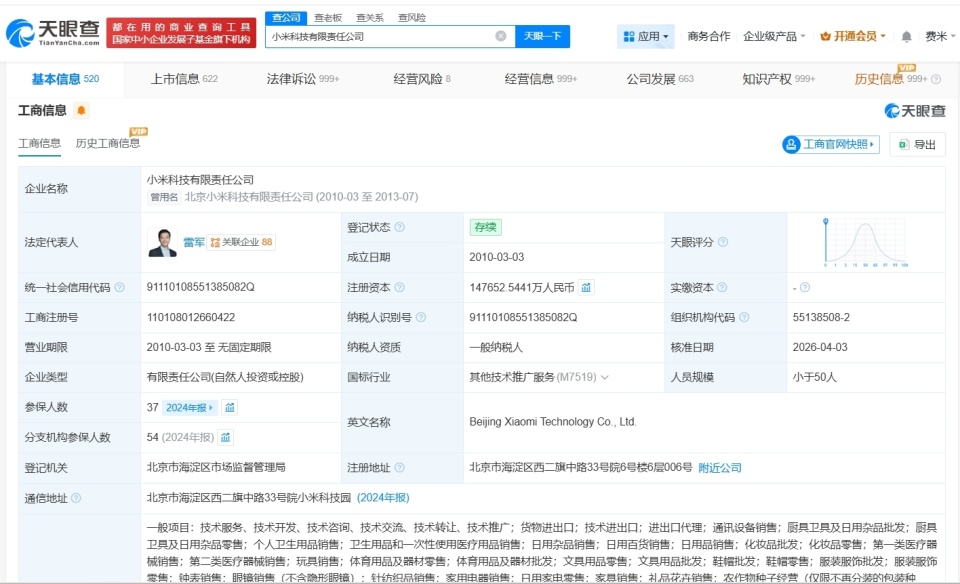This screenshot has height=584, width=960.
Task: Clear the search box with the X icon
Action: coord(499,35)
